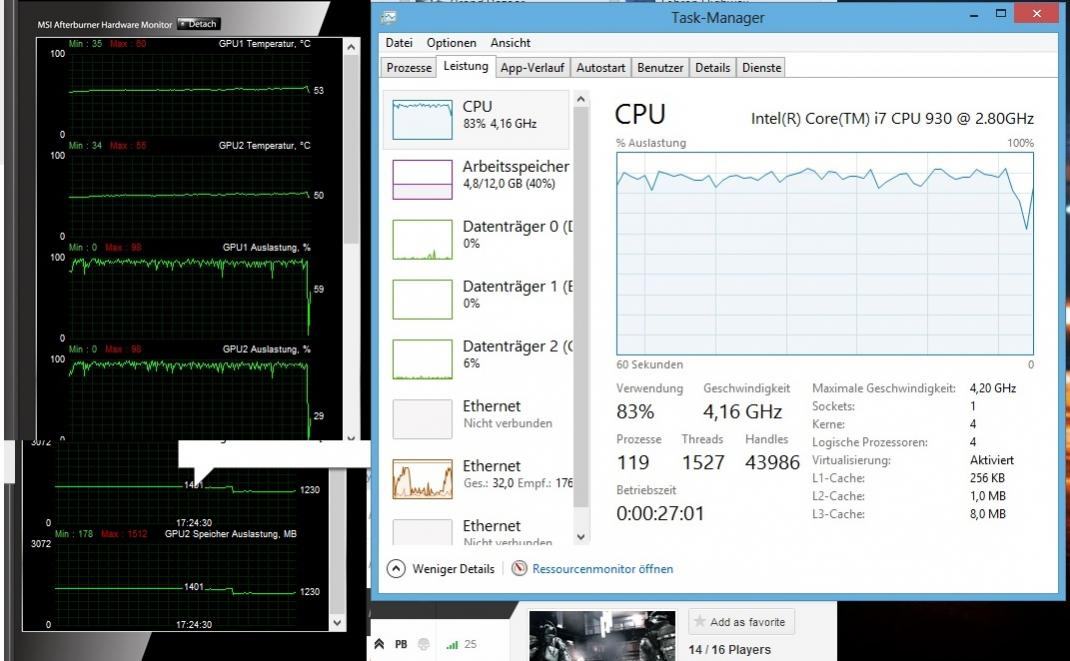Click the PB label below Task-Manager

pyautogui.click(x=401, y=644)
